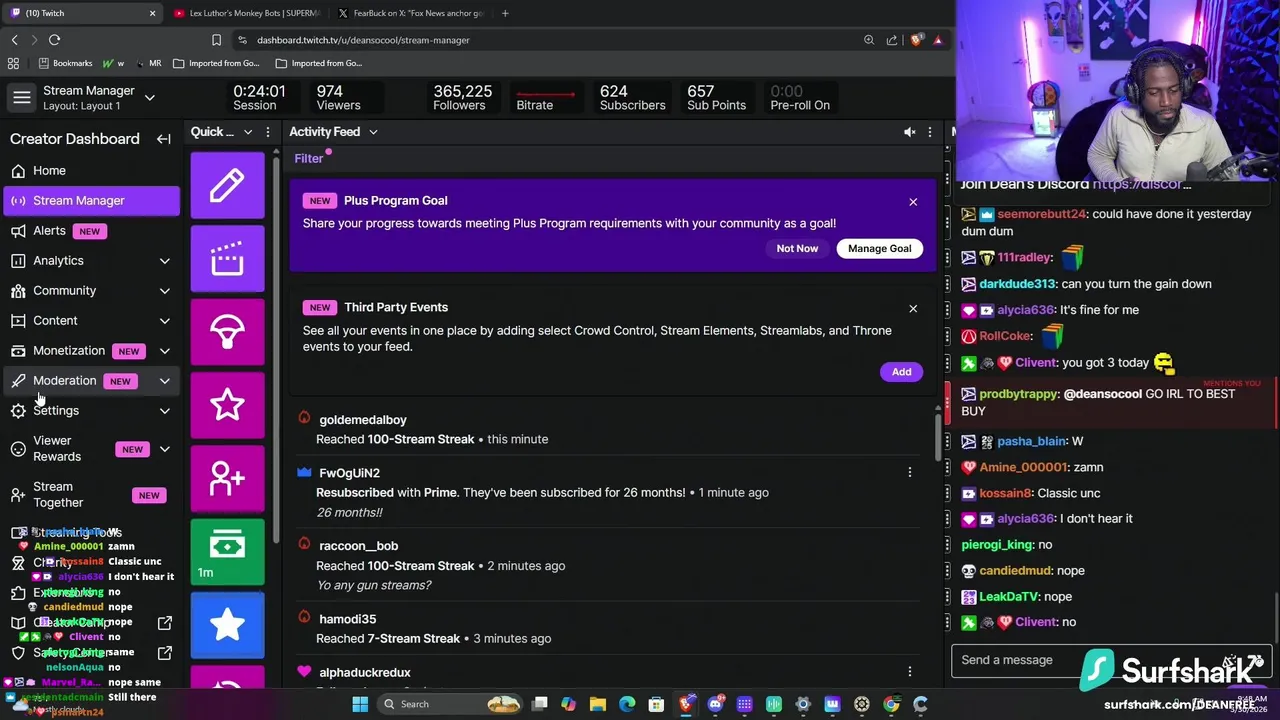Open Activity Feed panel three-dot options
Screen dimensions: 1280x720
[929, 132]
